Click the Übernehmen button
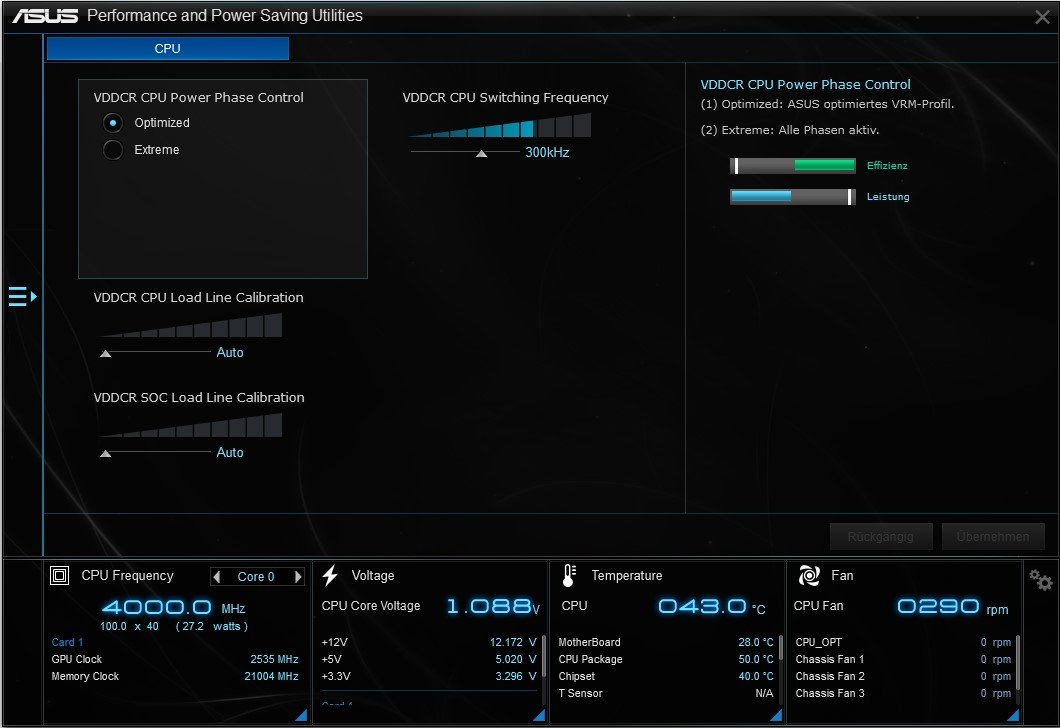This screenshot has width=1060, height=728. point(993,537)
